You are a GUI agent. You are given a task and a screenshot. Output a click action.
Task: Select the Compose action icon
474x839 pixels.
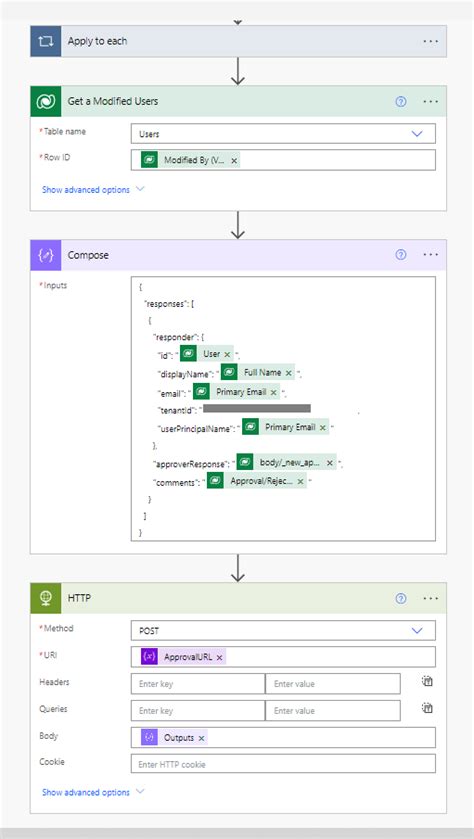(45, 255)
